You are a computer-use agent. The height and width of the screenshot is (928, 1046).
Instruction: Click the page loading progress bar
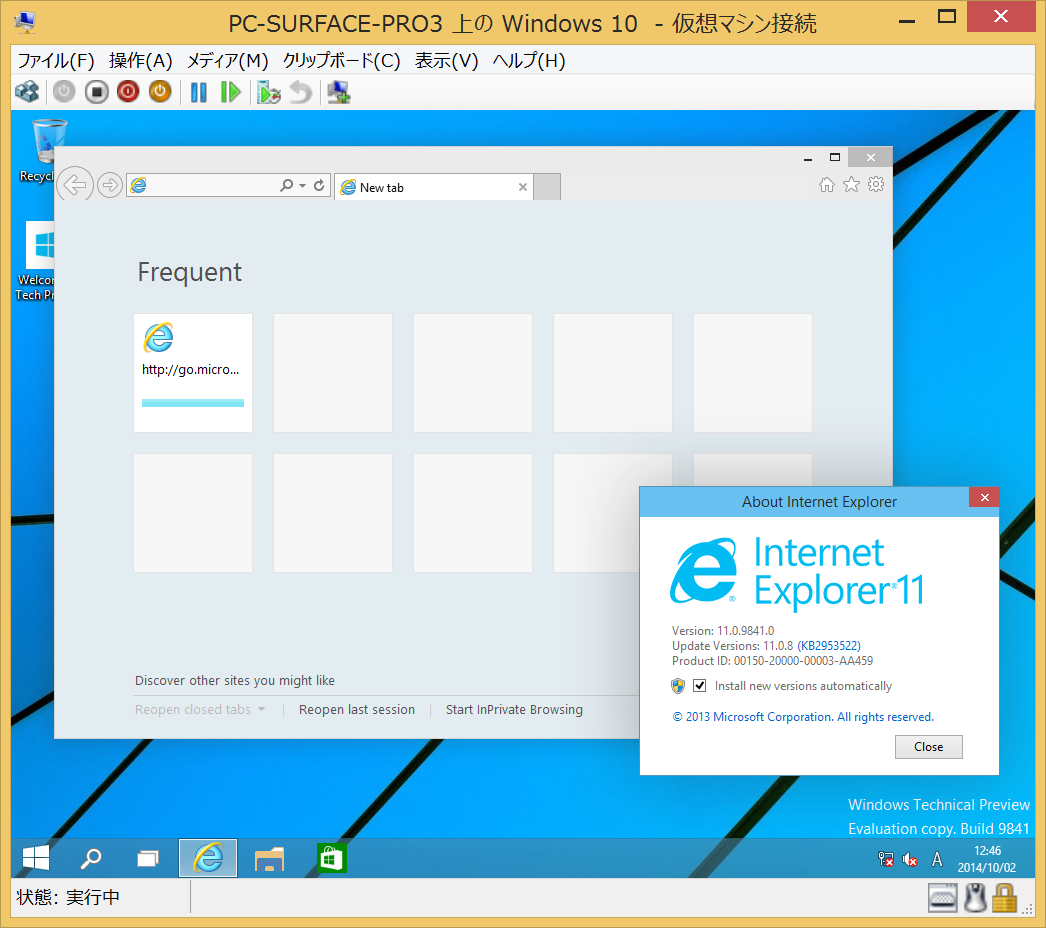(x=192, y=403)
